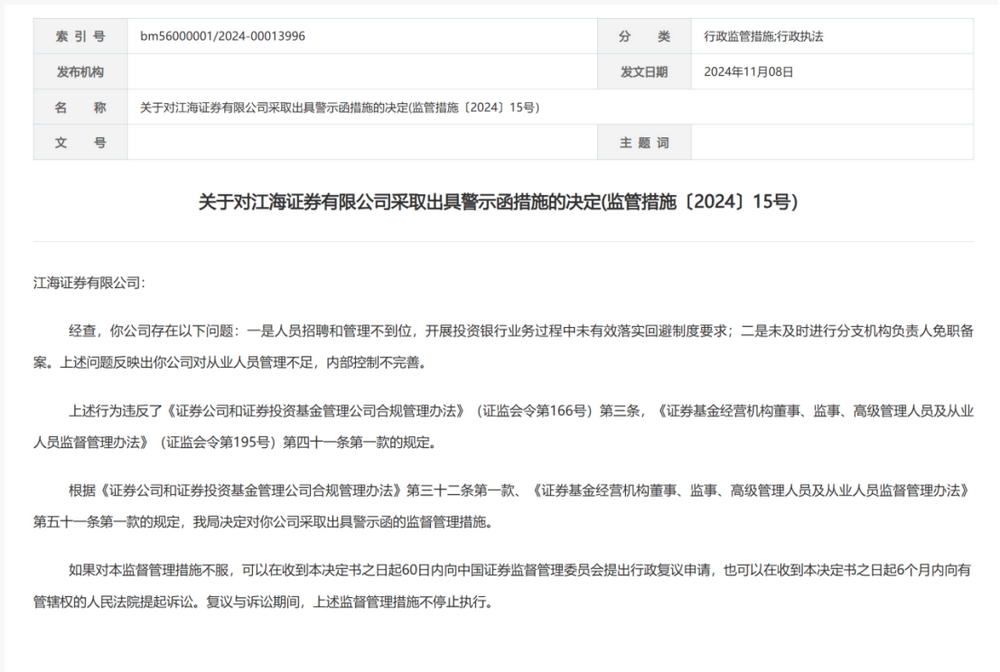This screenshot has width=1000, height=672.
Task: Select the document name in the 名称 row
Action: click(340, 108)
